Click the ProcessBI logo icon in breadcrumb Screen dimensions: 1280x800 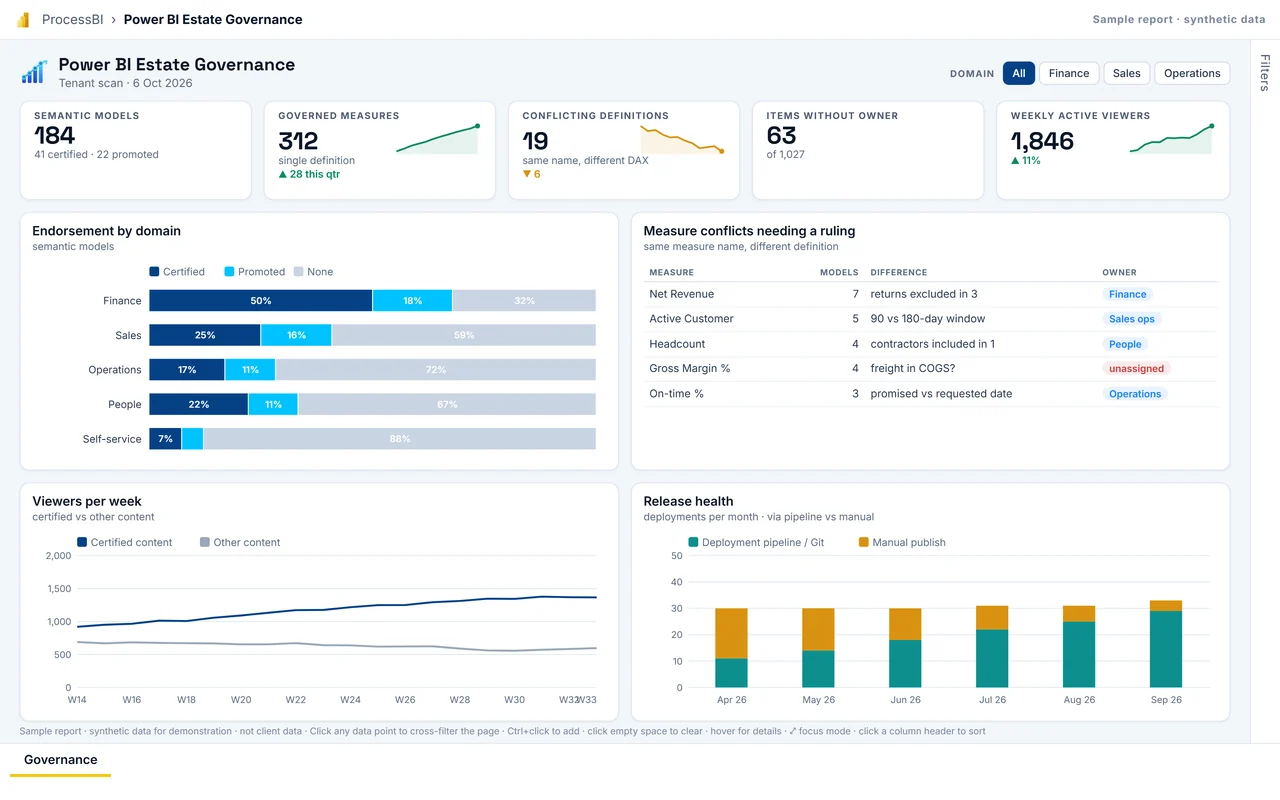click(x=23, y=19)
